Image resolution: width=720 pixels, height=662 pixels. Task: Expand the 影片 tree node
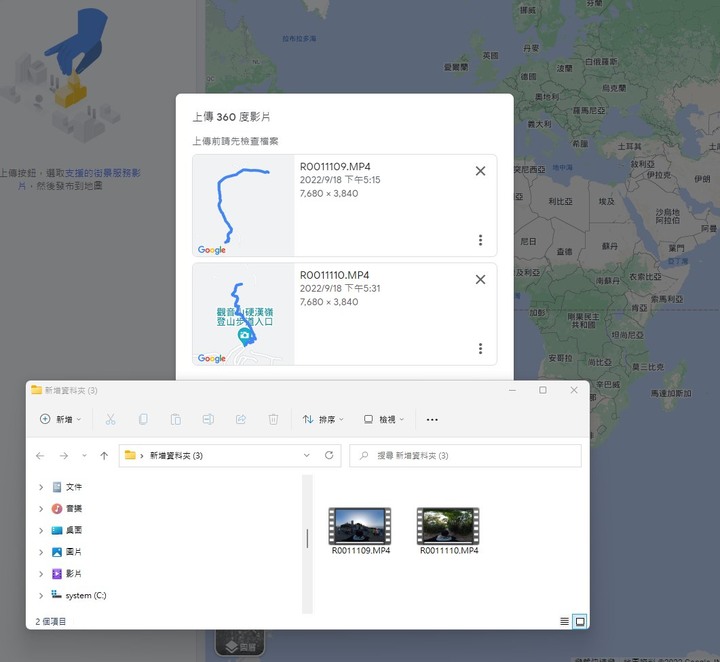click(41, 574)
